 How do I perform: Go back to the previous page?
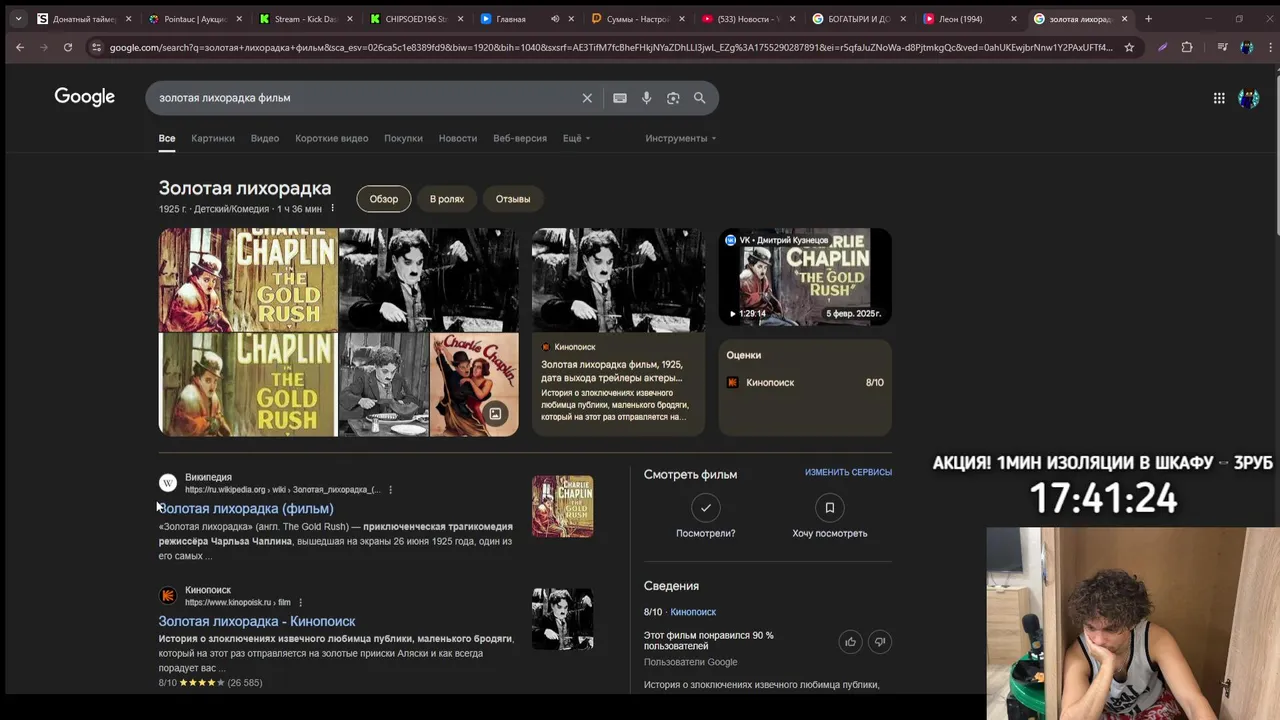[x=20, y=47]
